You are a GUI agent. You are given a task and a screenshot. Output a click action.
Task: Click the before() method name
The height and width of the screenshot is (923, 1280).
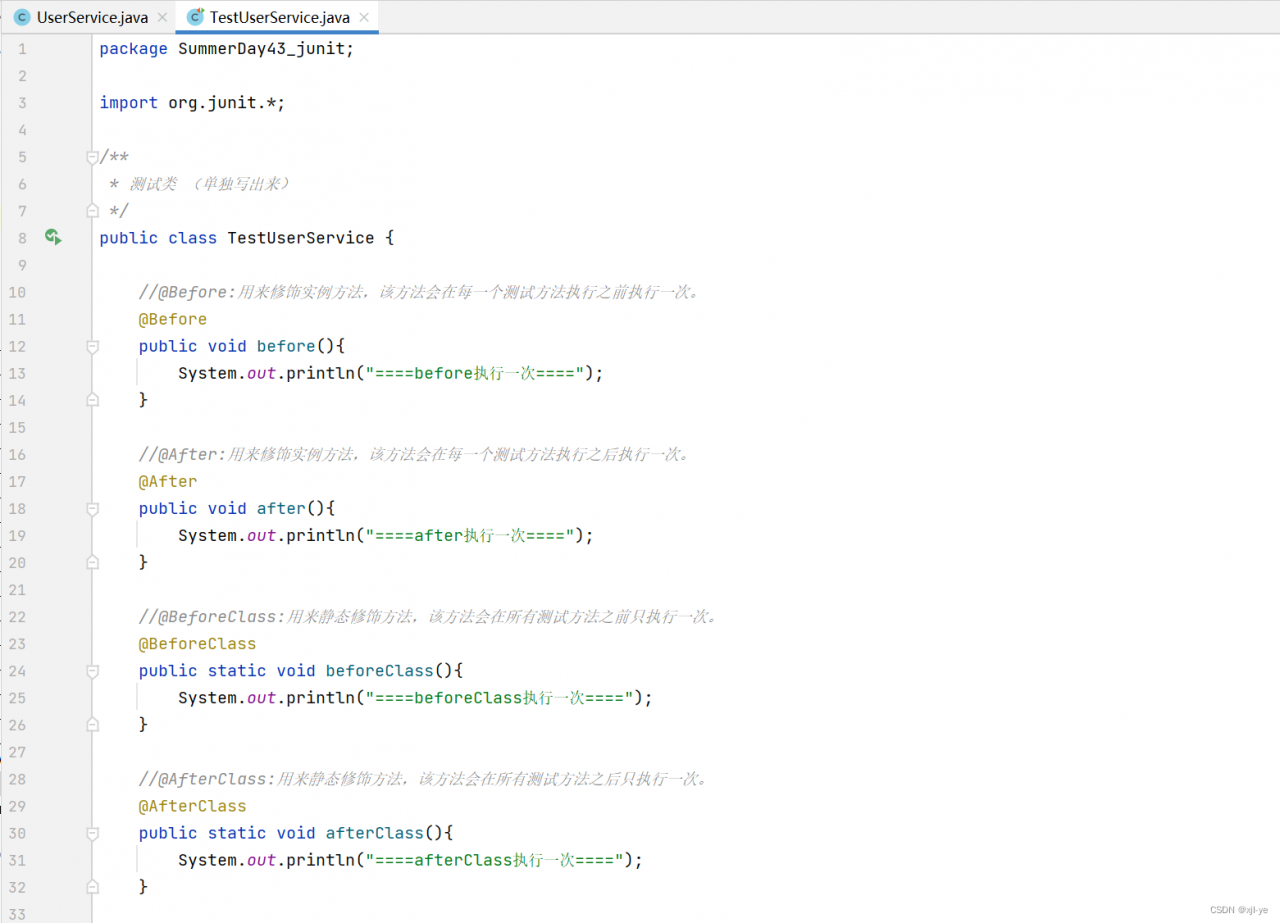[x=286, y=346]
